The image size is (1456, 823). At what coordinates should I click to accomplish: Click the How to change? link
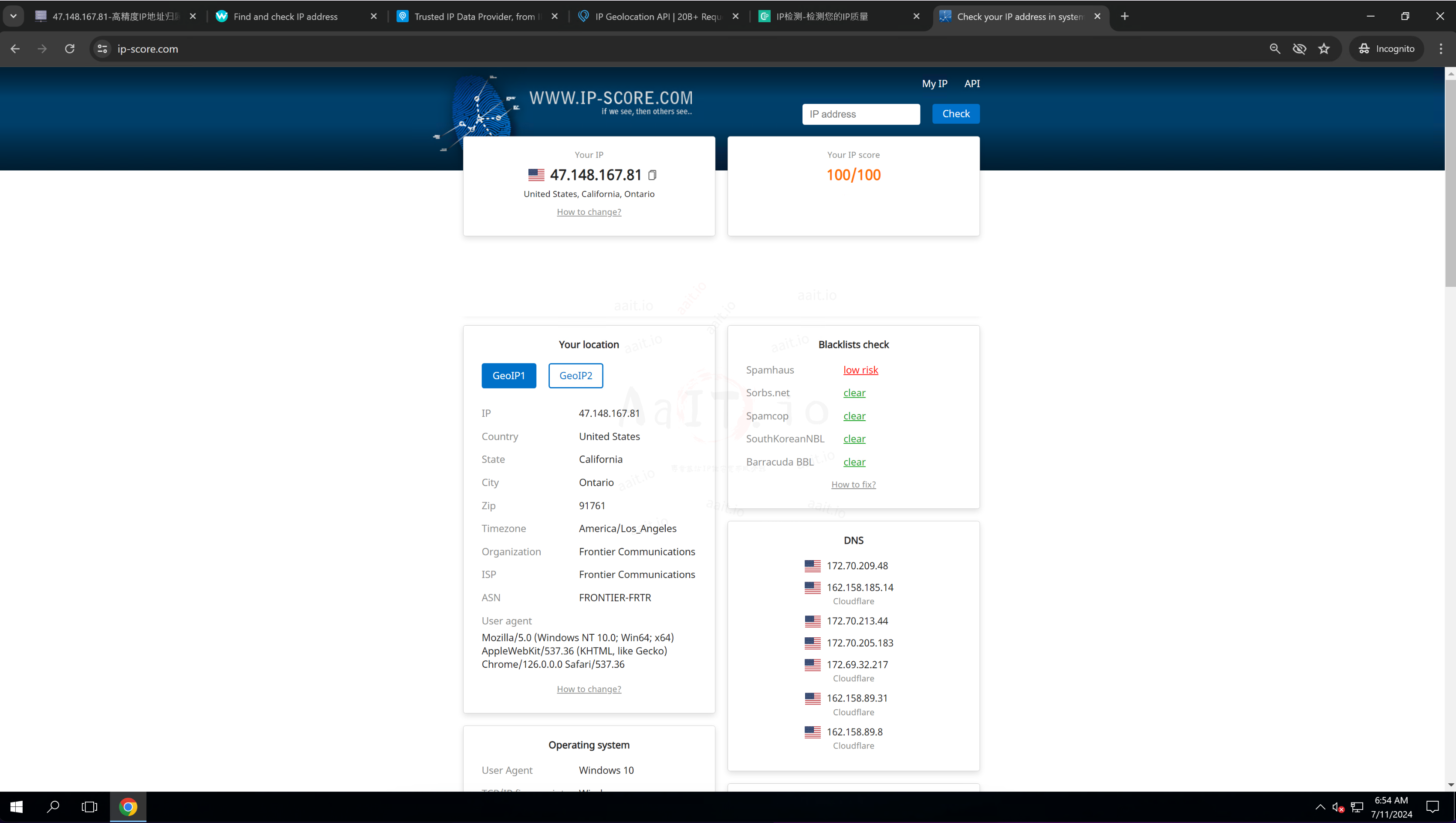(588, 212)
